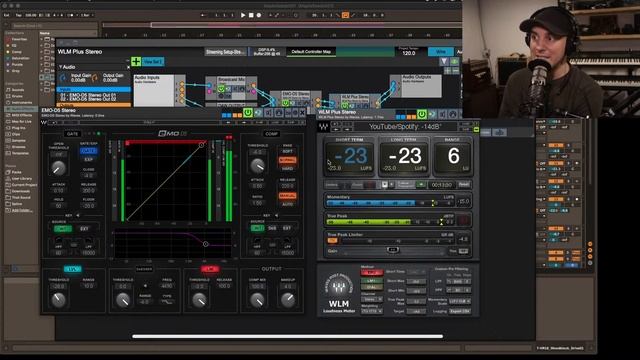Click the gate Open Threshold knob

[x=58, y=168]
